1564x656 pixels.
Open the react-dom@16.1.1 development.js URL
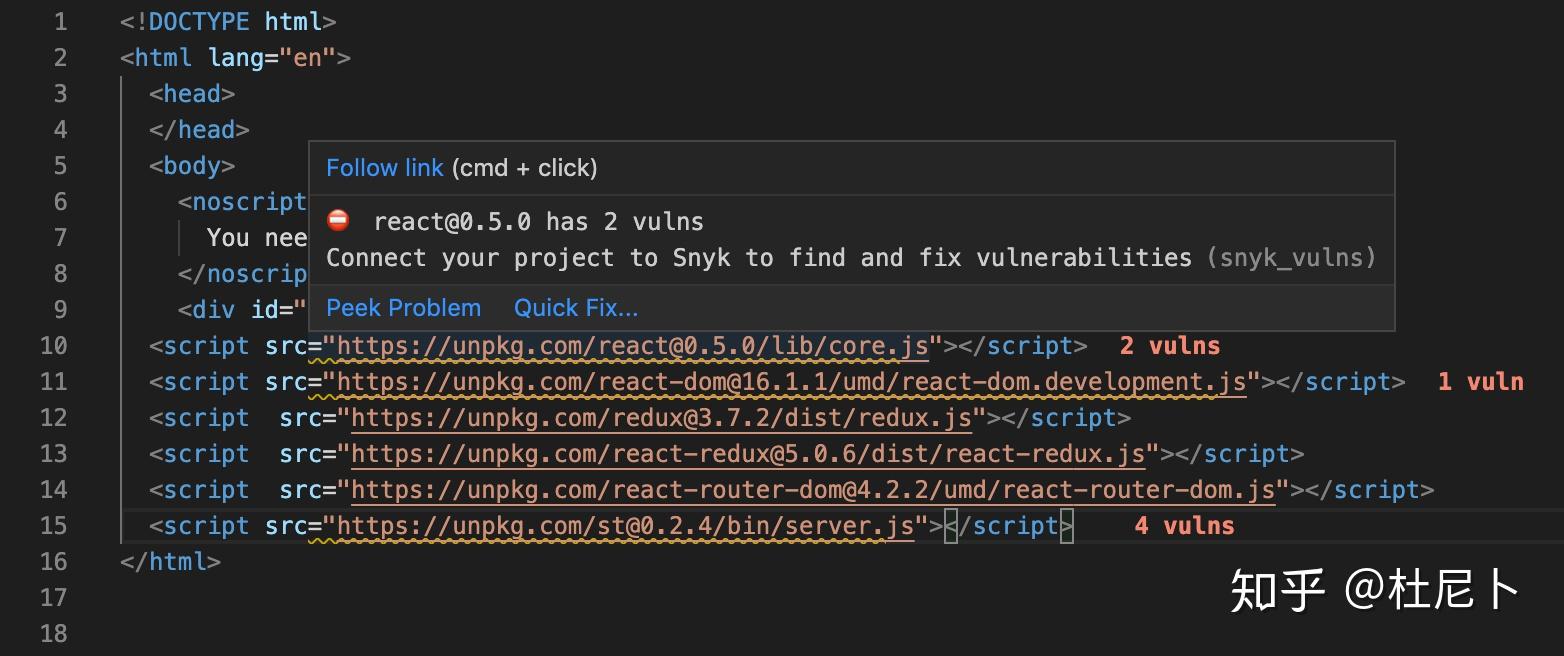point(791,382)
